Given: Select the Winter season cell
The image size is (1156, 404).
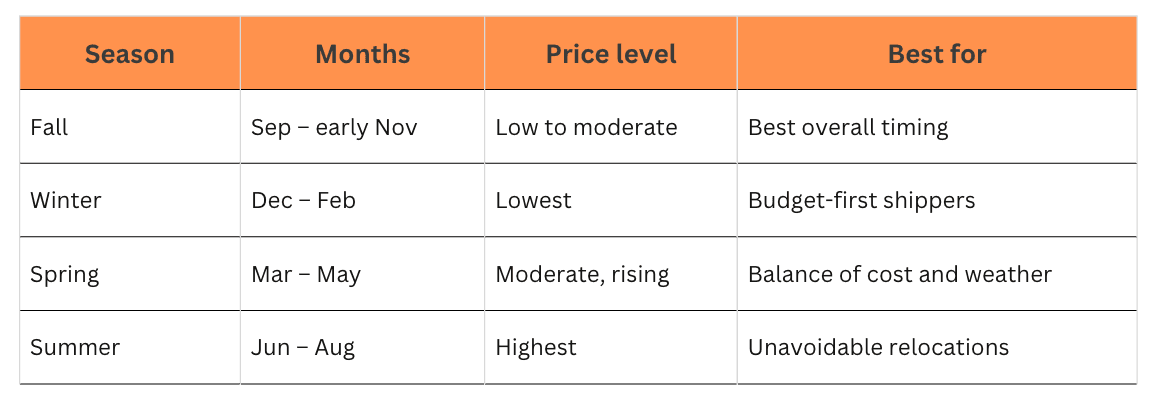Looking at the screenshot, I should (130, 200).
